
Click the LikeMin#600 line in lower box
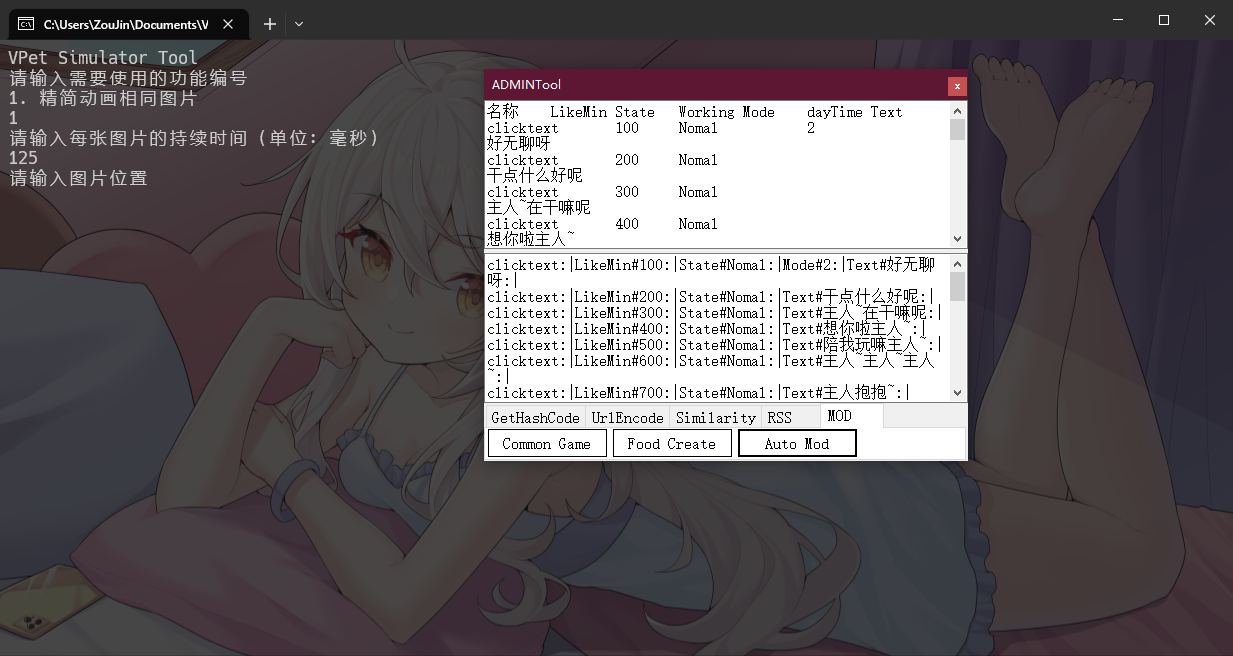tap(711, 369)
